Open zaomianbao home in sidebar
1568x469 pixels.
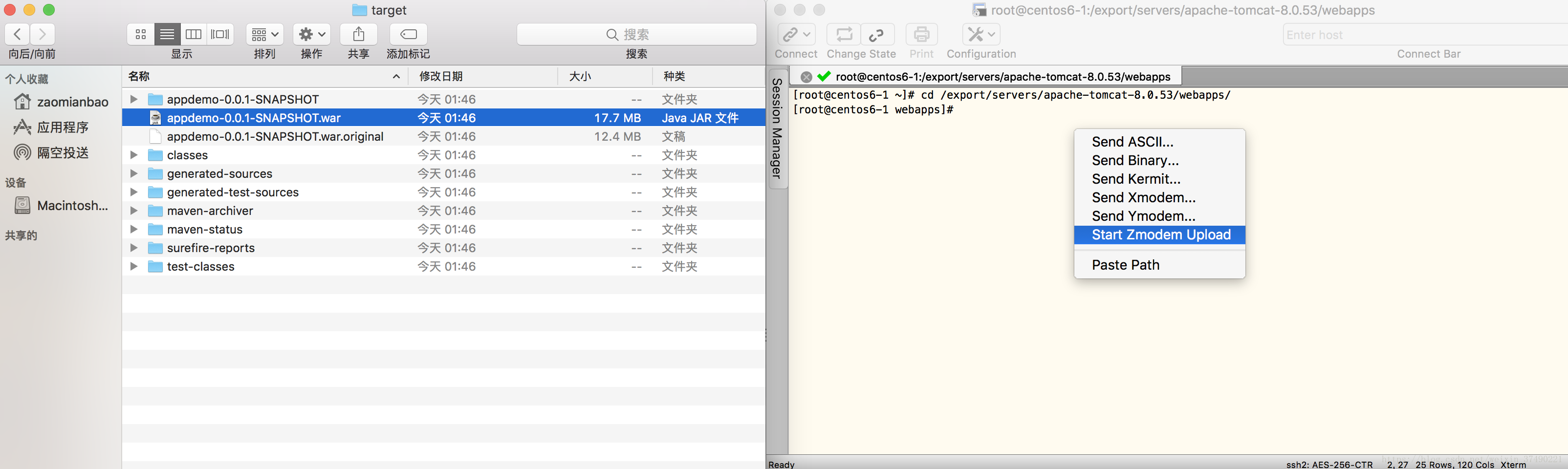[x=61, y=102]
